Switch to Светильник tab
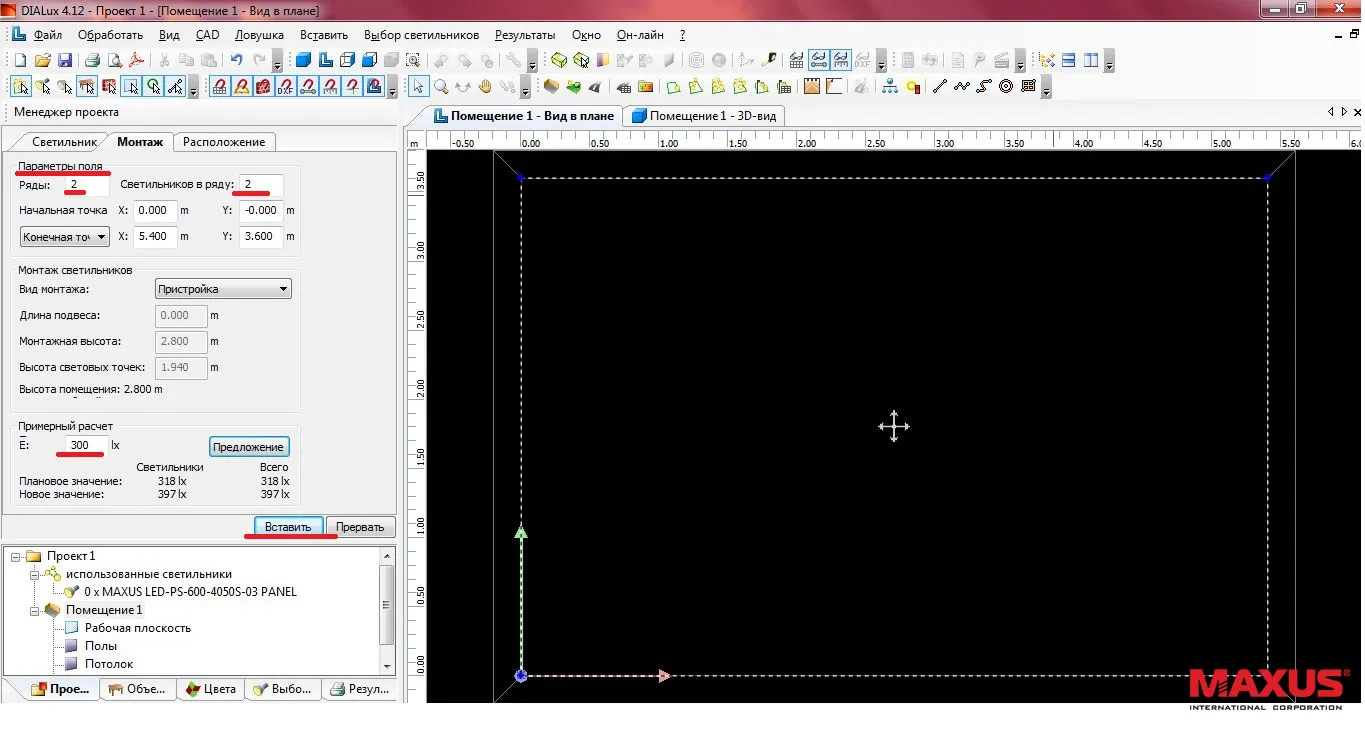This screenshot has width=1365, height=730. pyautogui.click(x=64, y=142)
